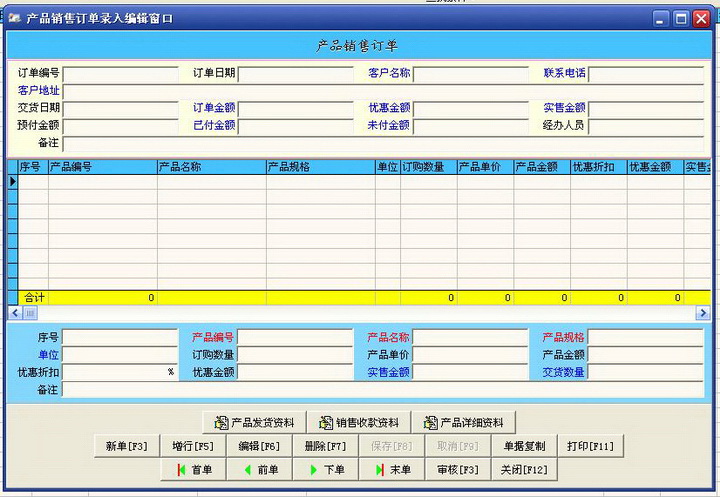Focus the 经办人员 input field
The width and height of the screenshot is (720, 497).
[646, 126]
